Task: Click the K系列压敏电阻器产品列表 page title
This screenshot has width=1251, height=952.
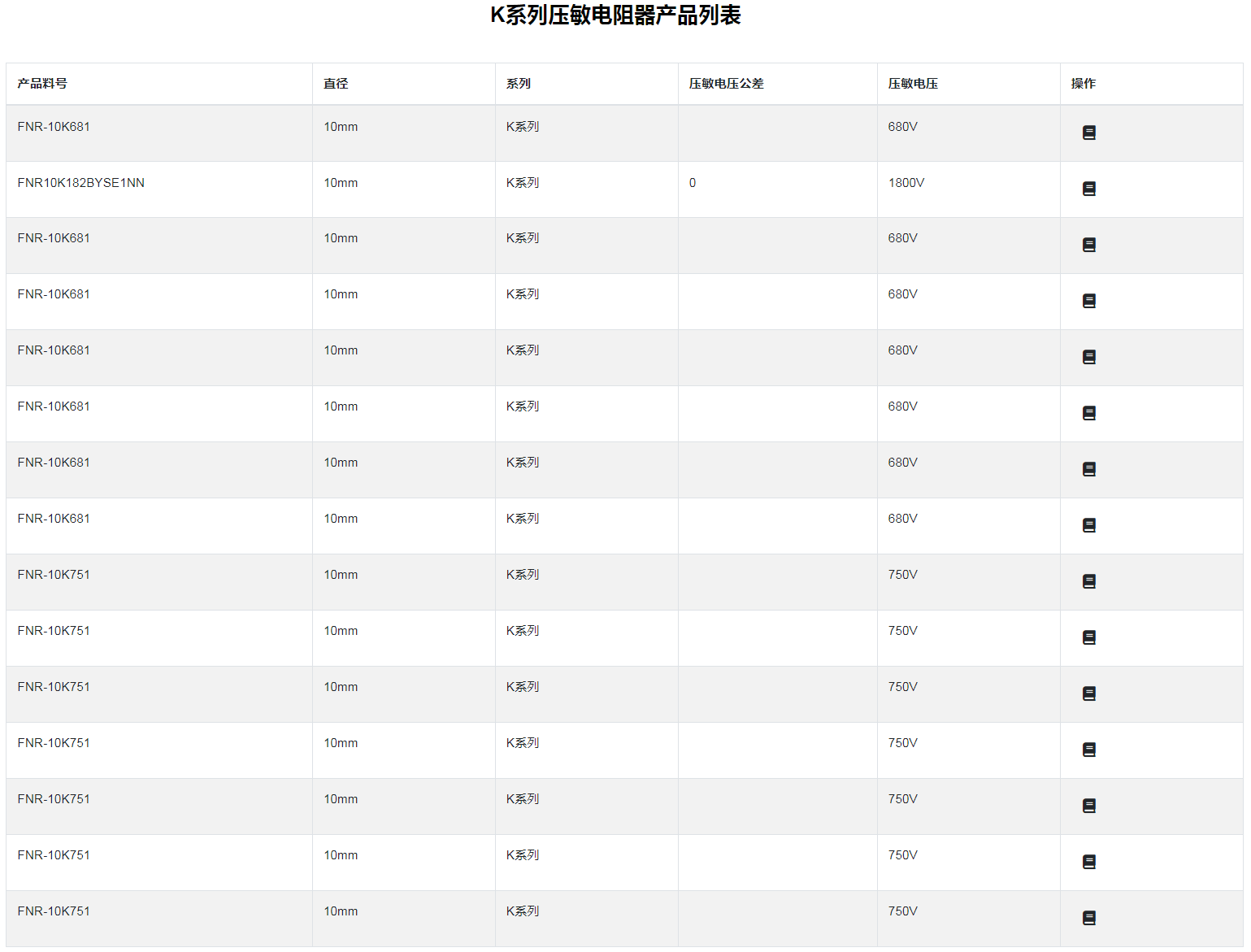Action: 615,15
